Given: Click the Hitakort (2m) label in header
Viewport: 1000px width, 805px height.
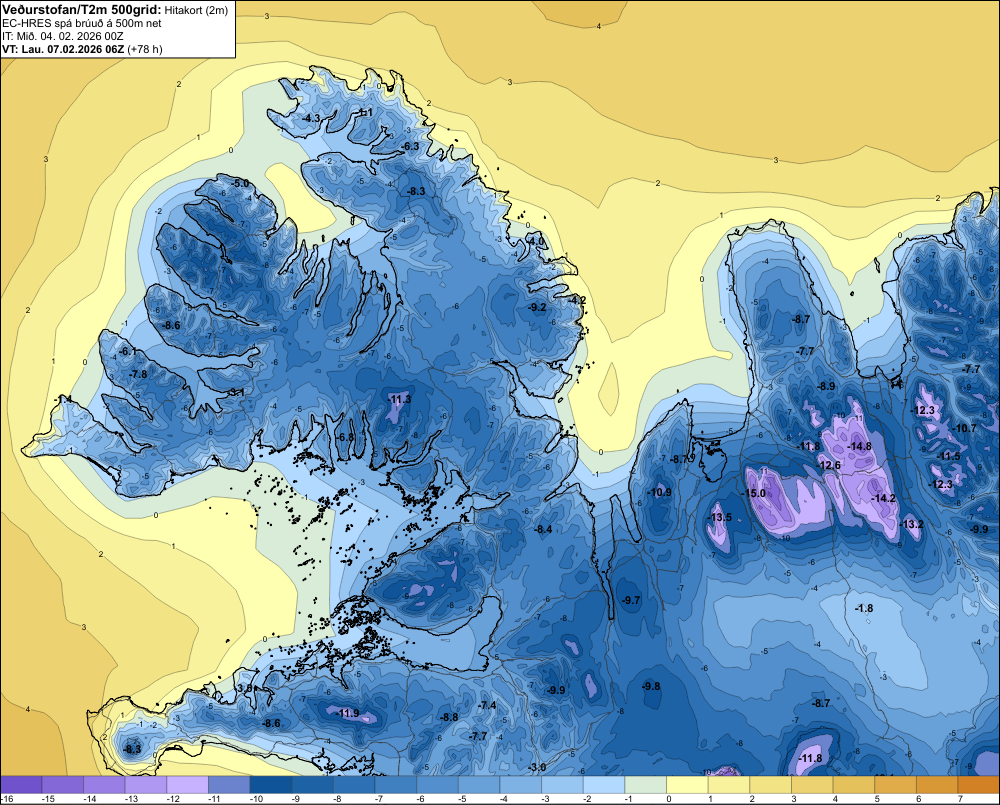Looking at the screenshot, I should pyautogui.click(x=196, y=10).
